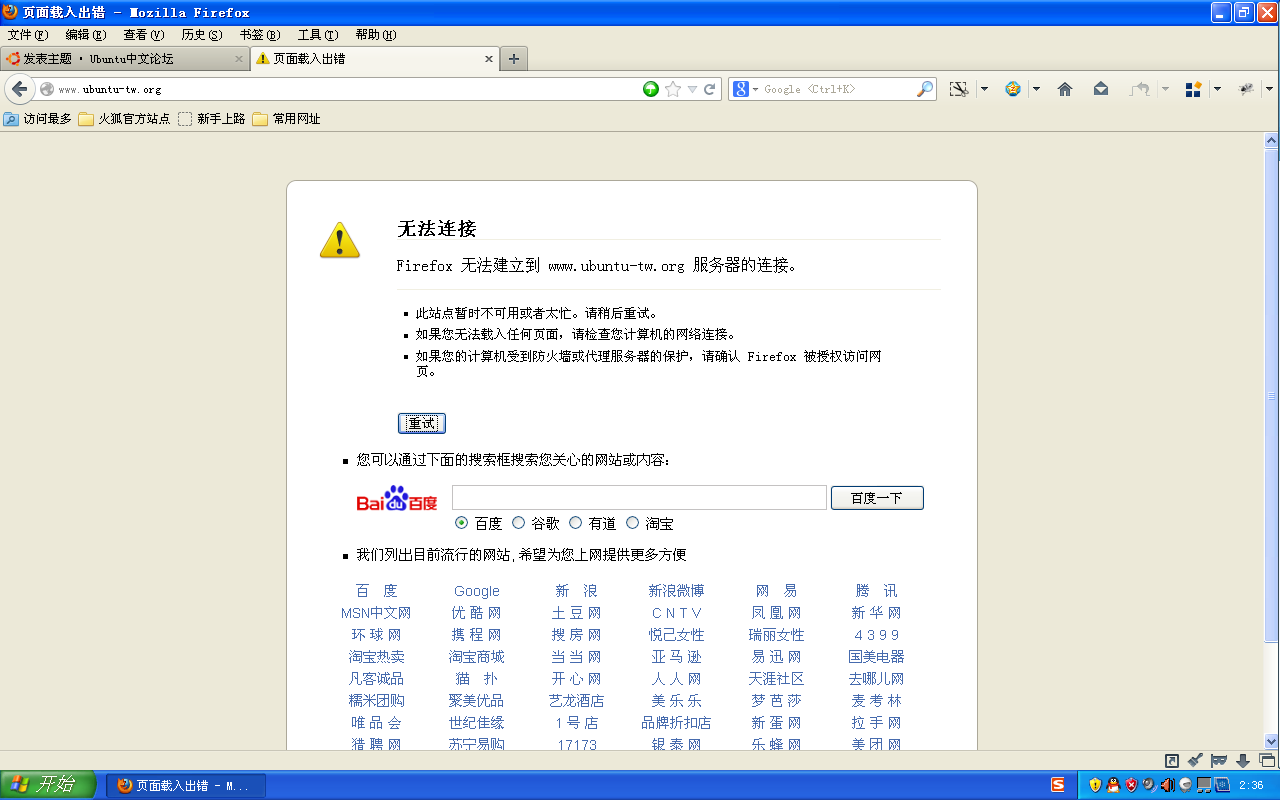This screenshot has width=1280, height=800.
Task: Select the 百度 search radio button
Action: [x=461, y=523]
